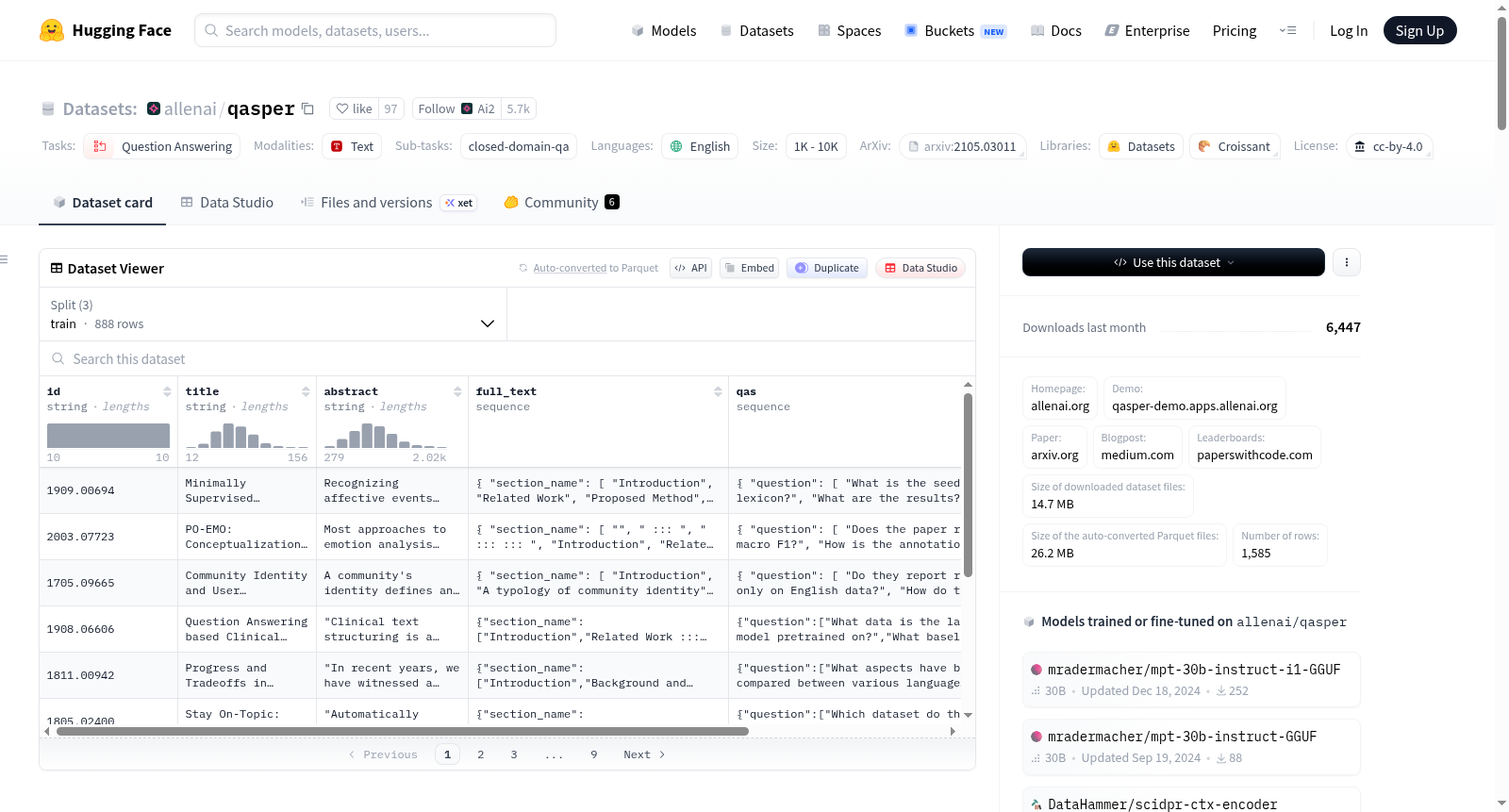
Task: Open the Files and versions tab
Action: click(x=388, y=203)
